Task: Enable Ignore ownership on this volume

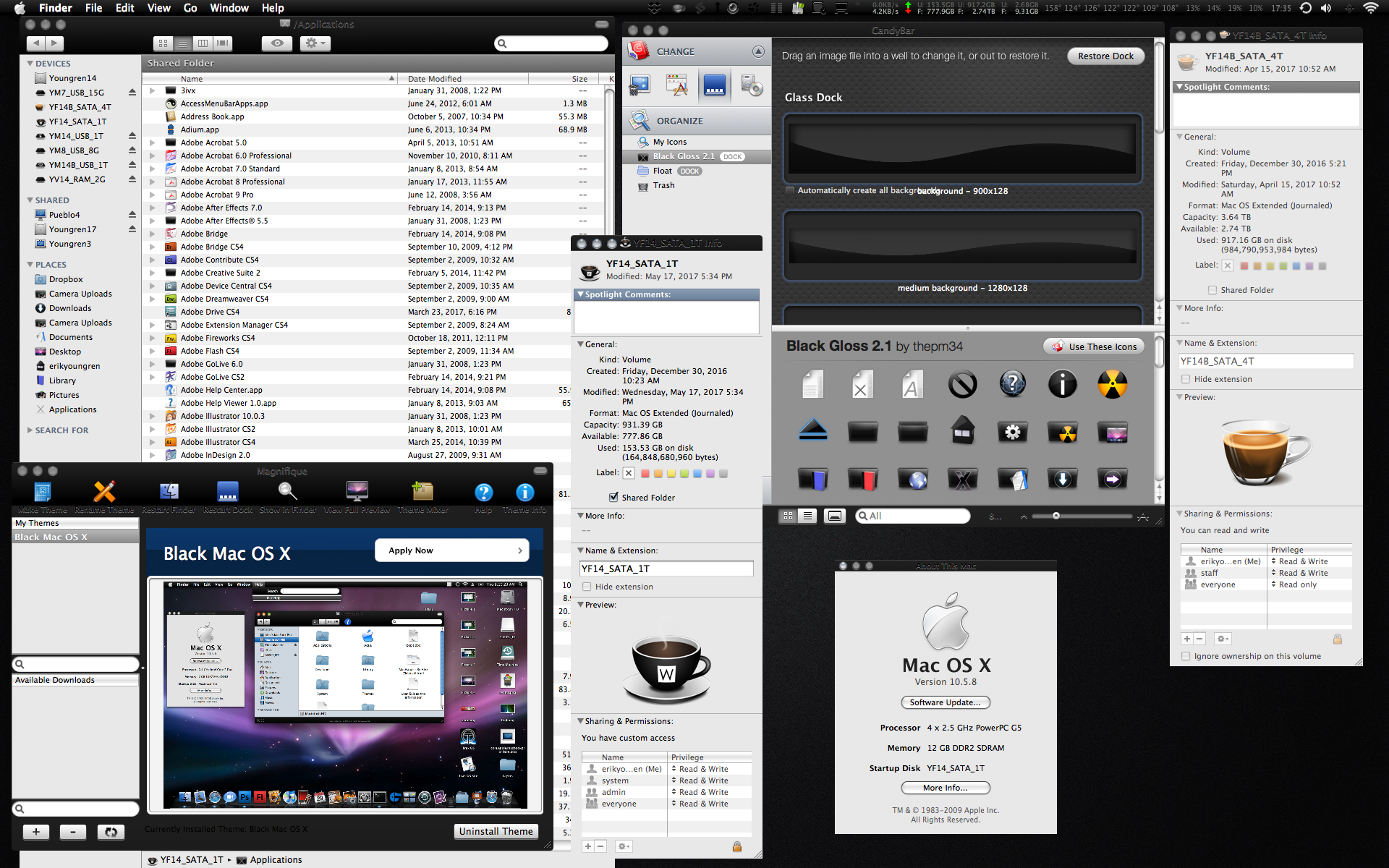Action: [x=1186, y=656]
